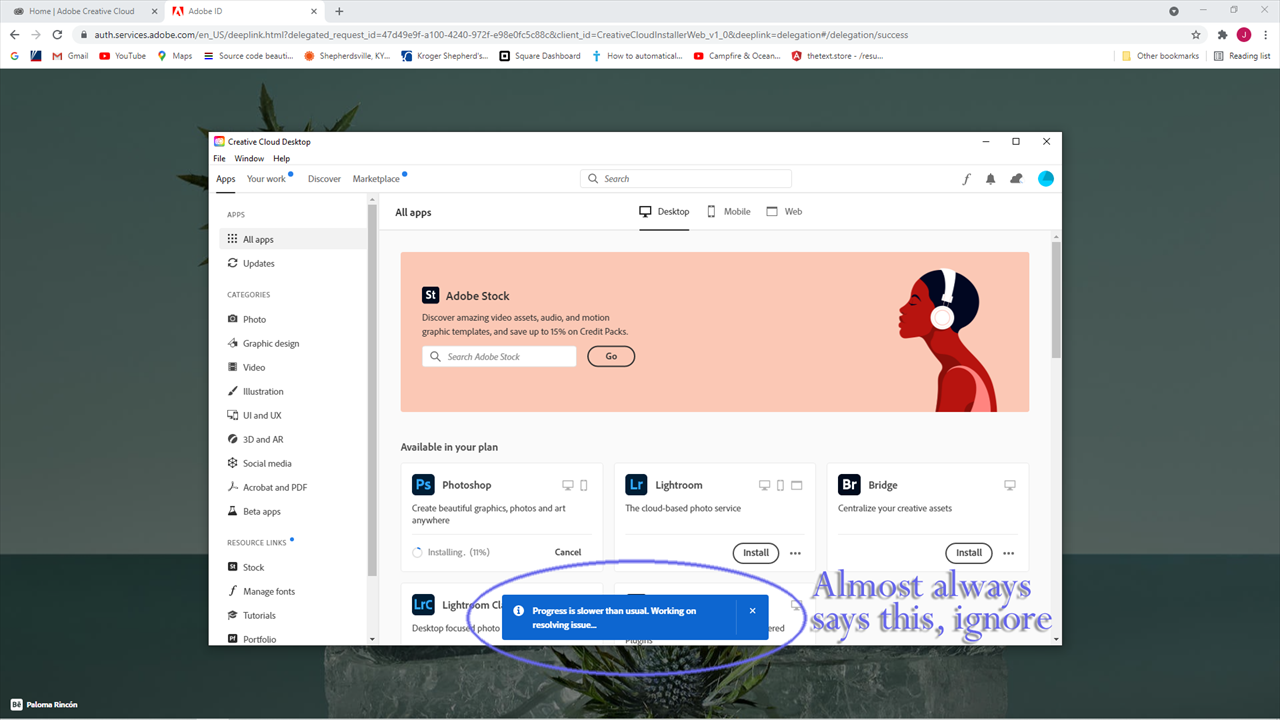Open Chrome's three-dot menu
Viewport: 1280px width, 720px height.
(x=1266, y=34)
